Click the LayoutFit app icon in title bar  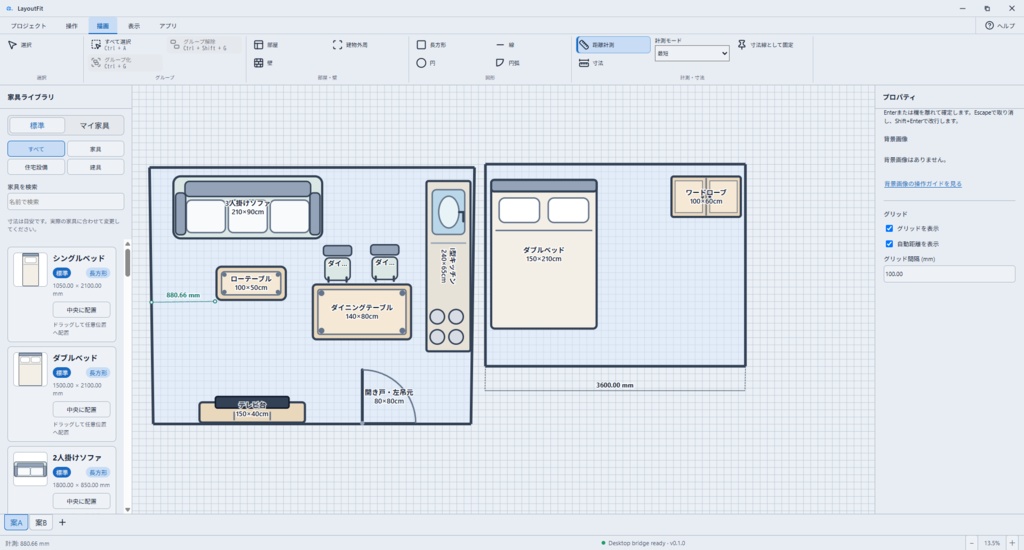pos(9,8)
